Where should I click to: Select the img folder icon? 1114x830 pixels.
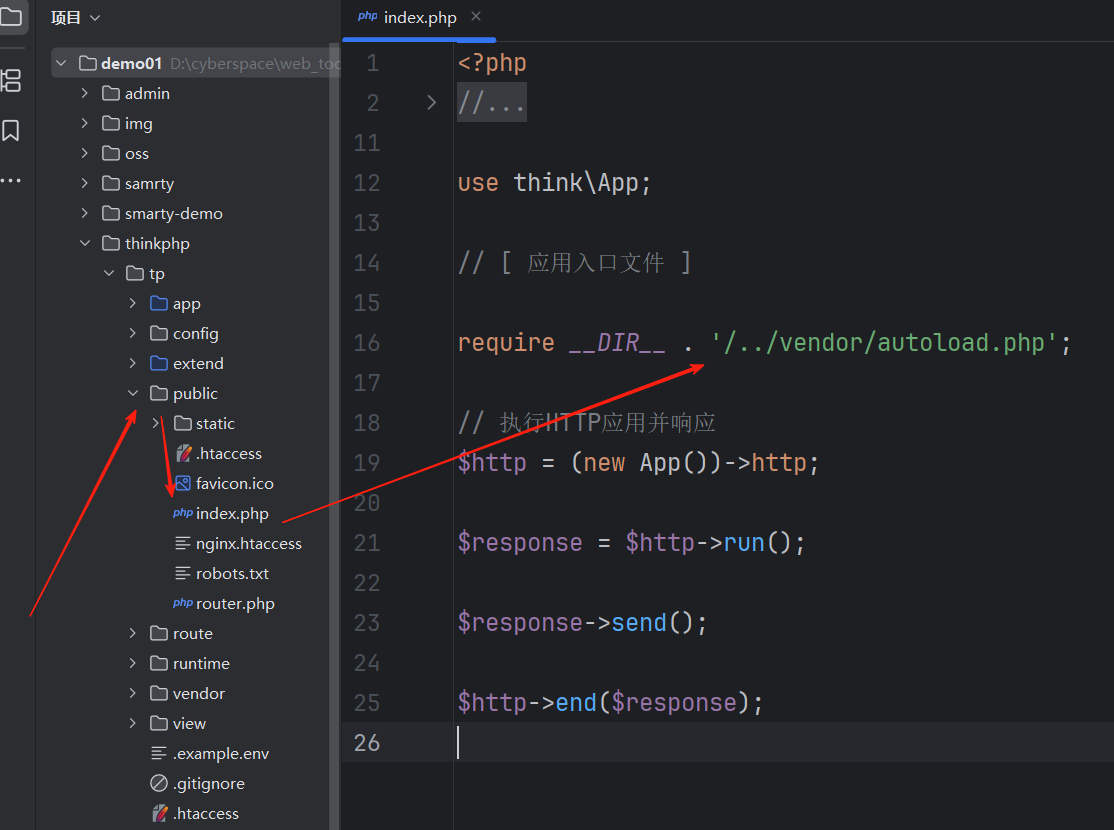coord(111,123)
